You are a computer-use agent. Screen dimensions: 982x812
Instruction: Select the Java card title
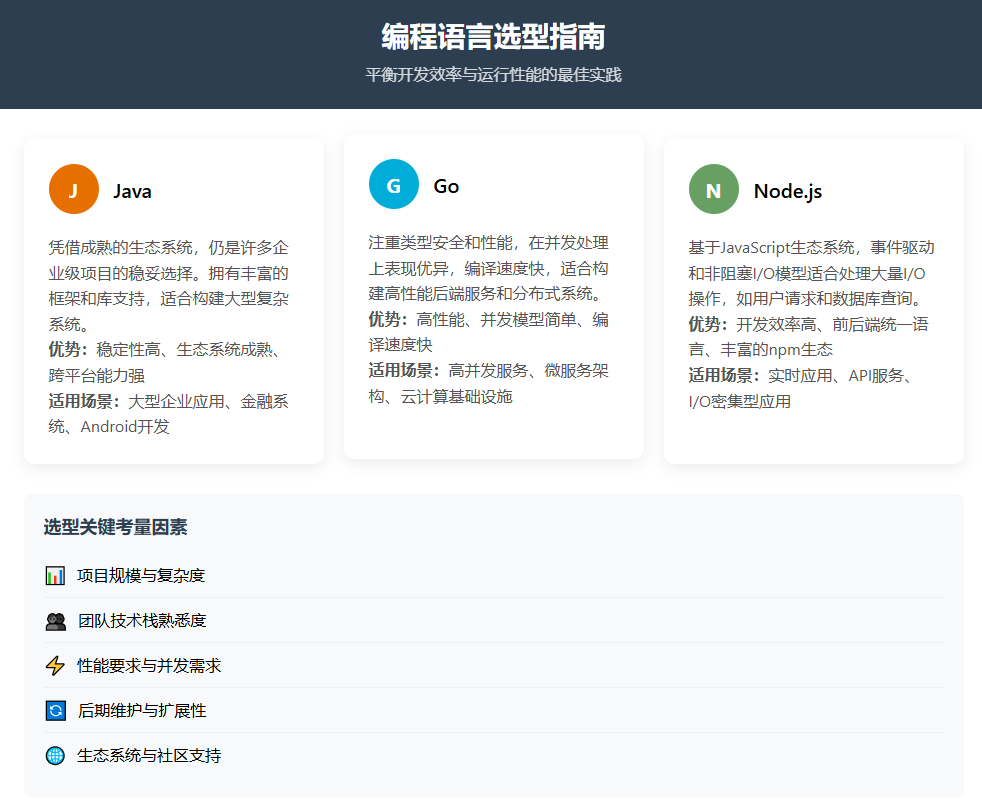132,191
